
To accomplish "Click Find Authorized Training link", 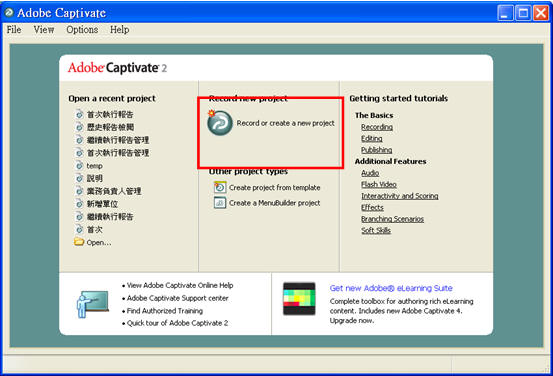I will tap(165, 311).
